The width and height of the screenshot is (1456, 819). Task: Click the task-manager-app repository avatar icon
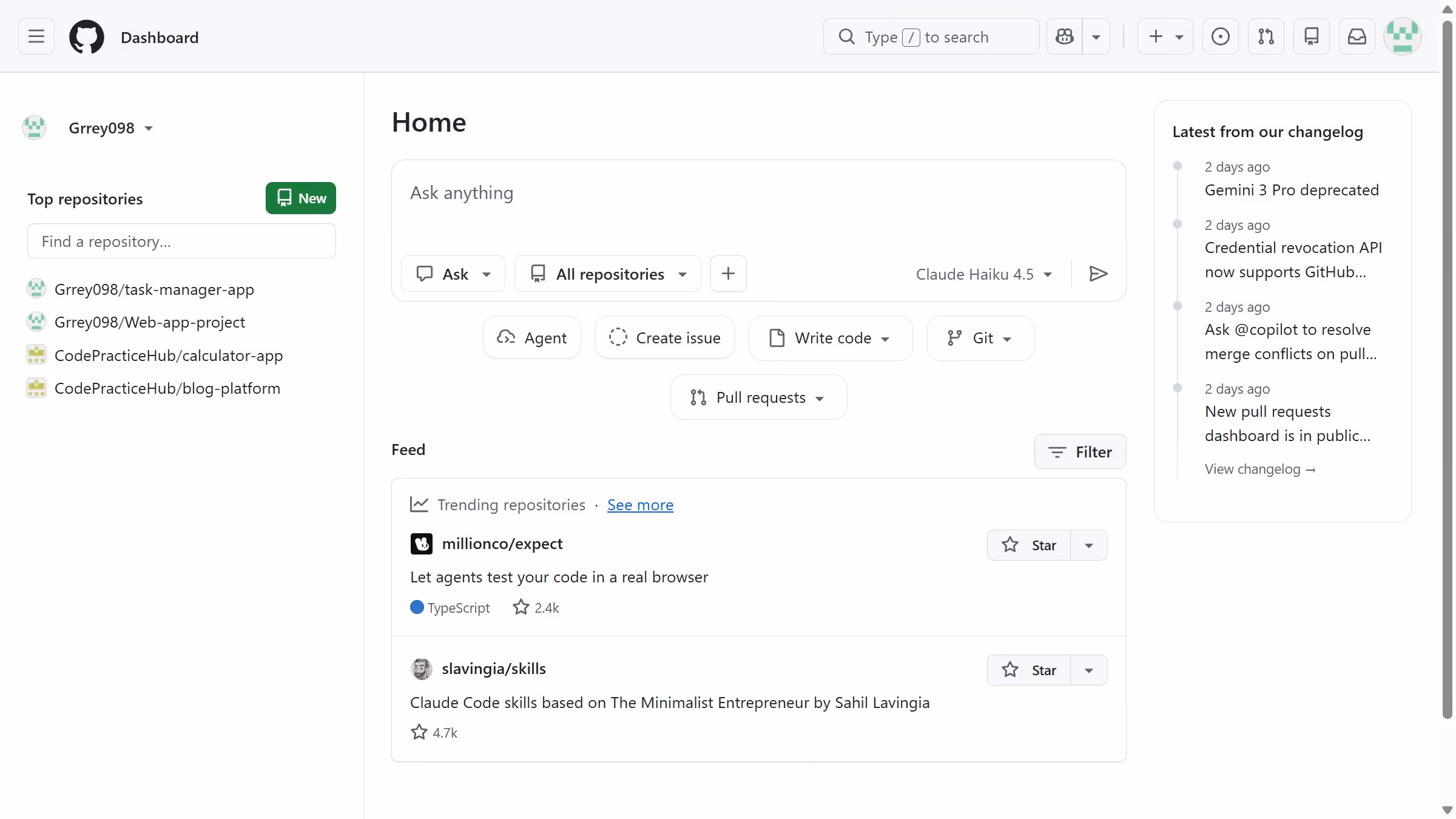click(x=36, y=289)
